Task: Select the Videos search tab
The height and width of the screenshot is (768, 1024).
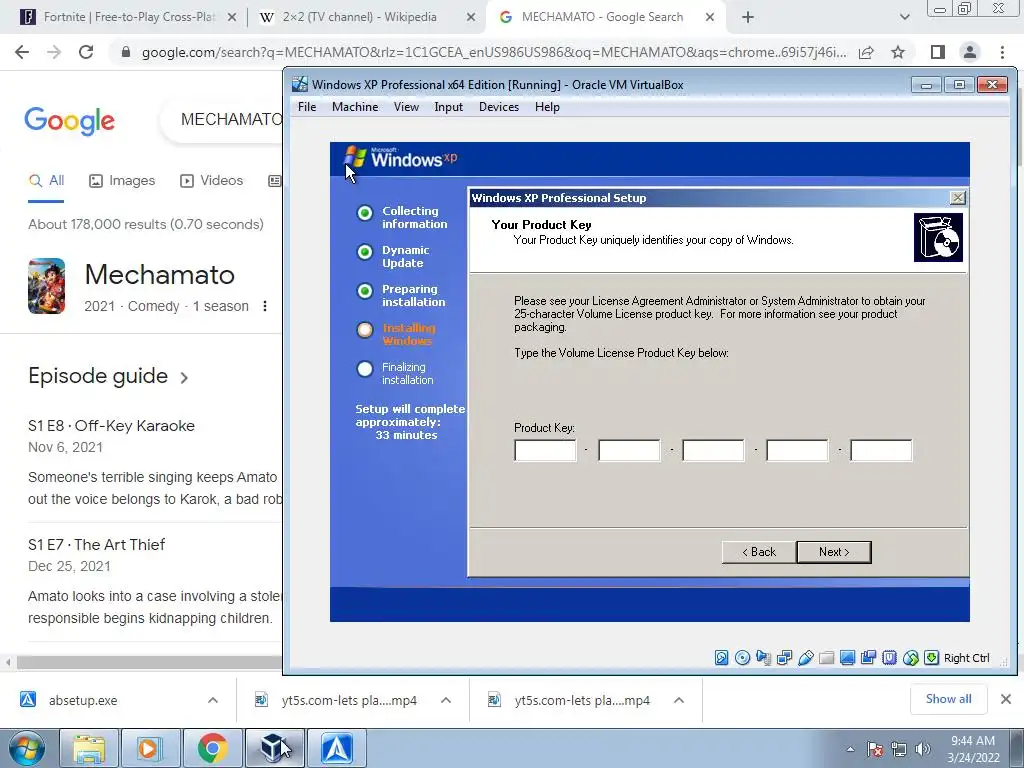Action: 212,181
